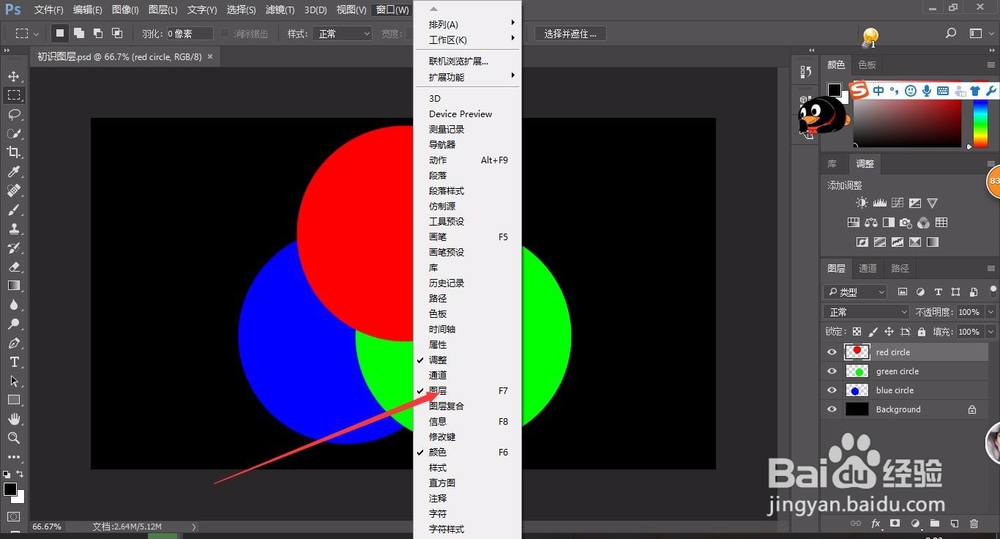
Task: Expand the 排列(A) submenu
Action: click(x=469, y=24)
